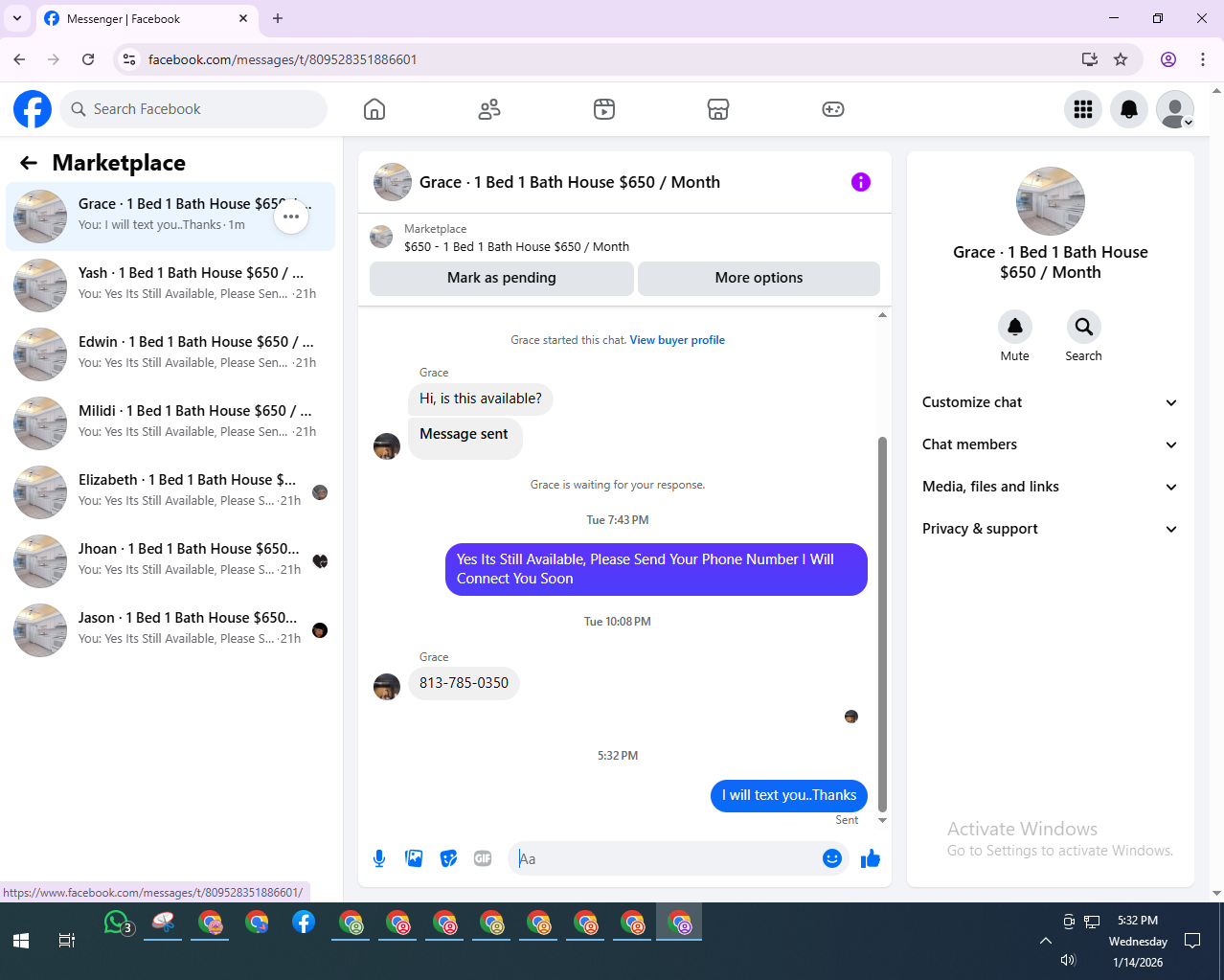Open WhatsApp from taskbar
Image resolution: width=1224 pixels, height=980 pixels.
pos(117,923)
